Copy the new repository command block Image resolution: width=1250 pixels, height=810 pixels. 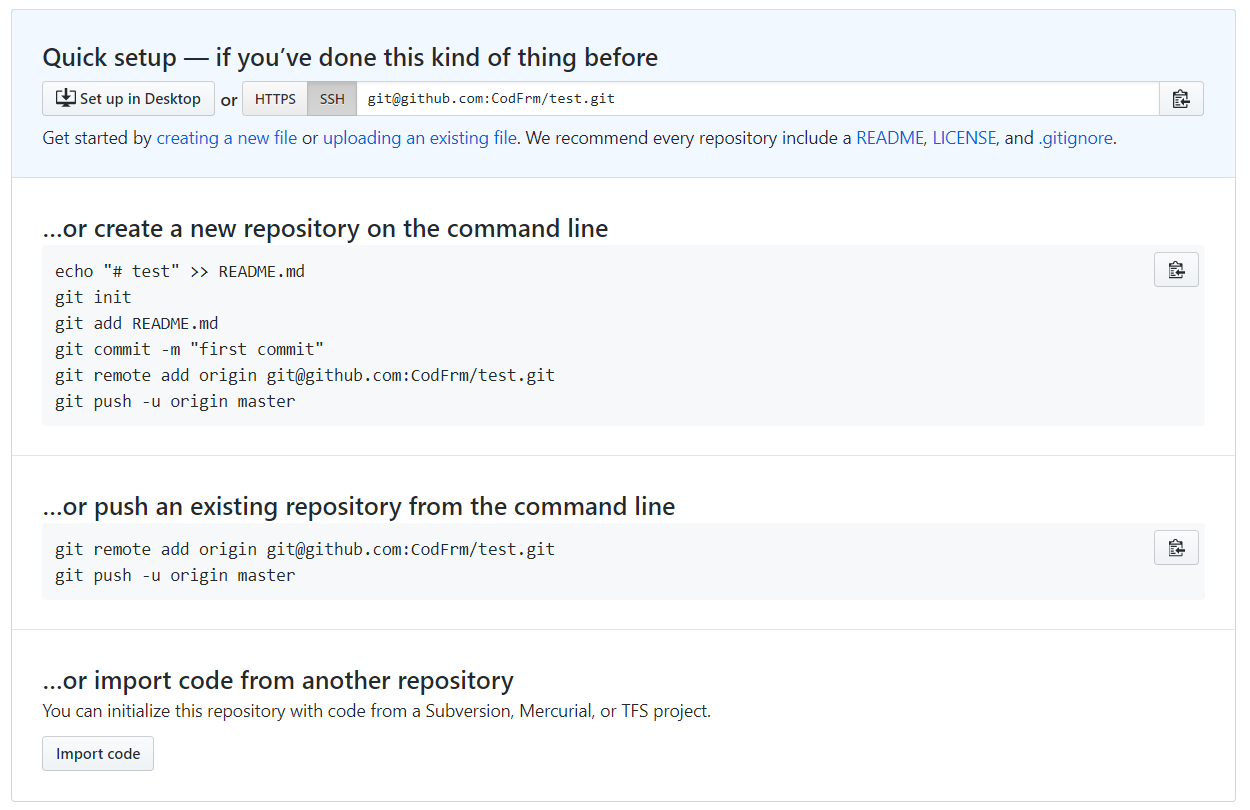click(x=1176, y=270)
